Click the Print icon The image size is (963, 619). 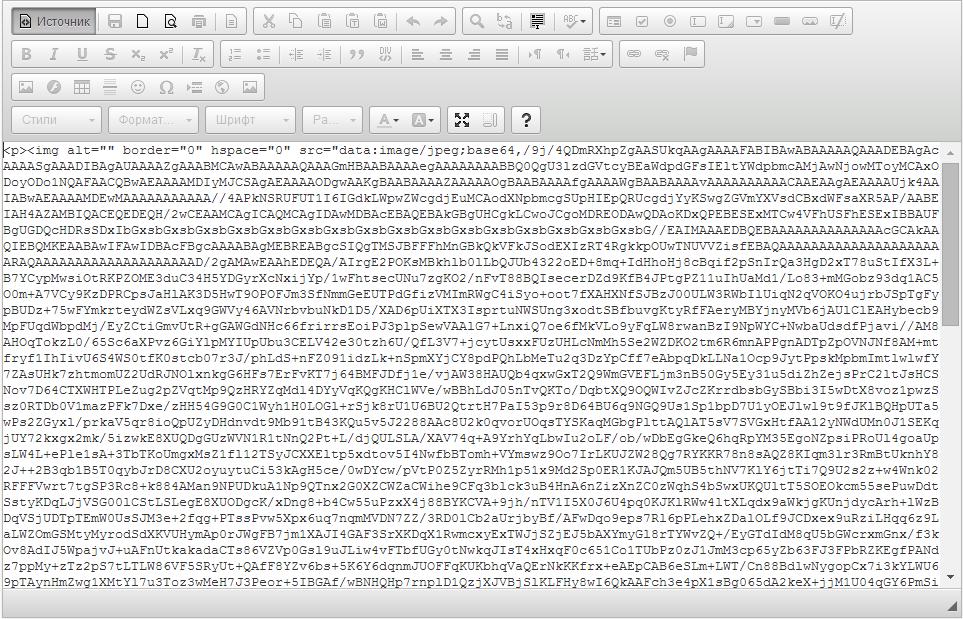tap(199, 21)
